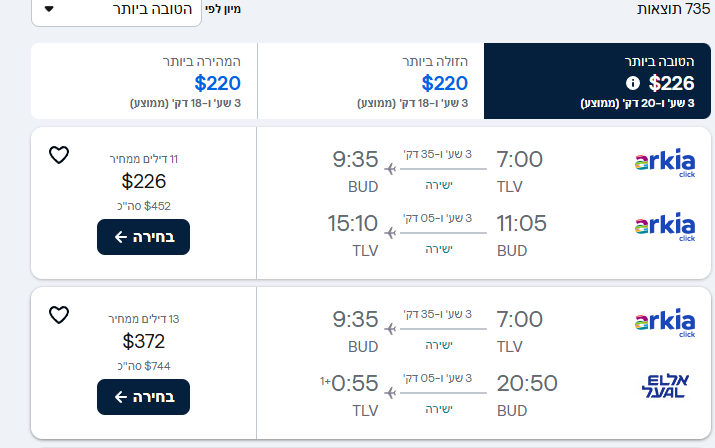Save the $226 Arkia flight with heart icon
715x448 pixels.
(x=59, y=155)
